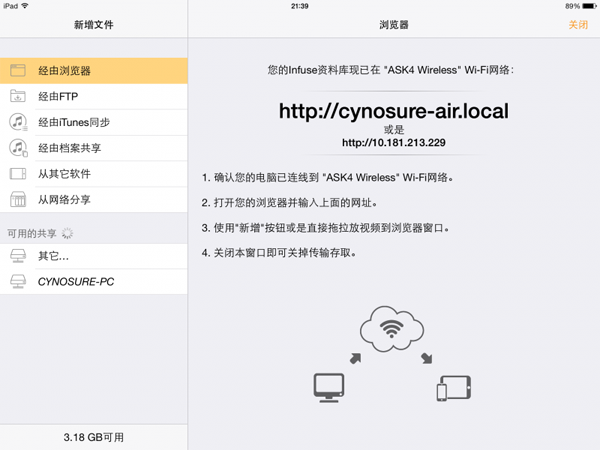Choose the 从其它软件 option
Image resolution: width=600 pixels, height=450 pixels.
coord(94,174)
